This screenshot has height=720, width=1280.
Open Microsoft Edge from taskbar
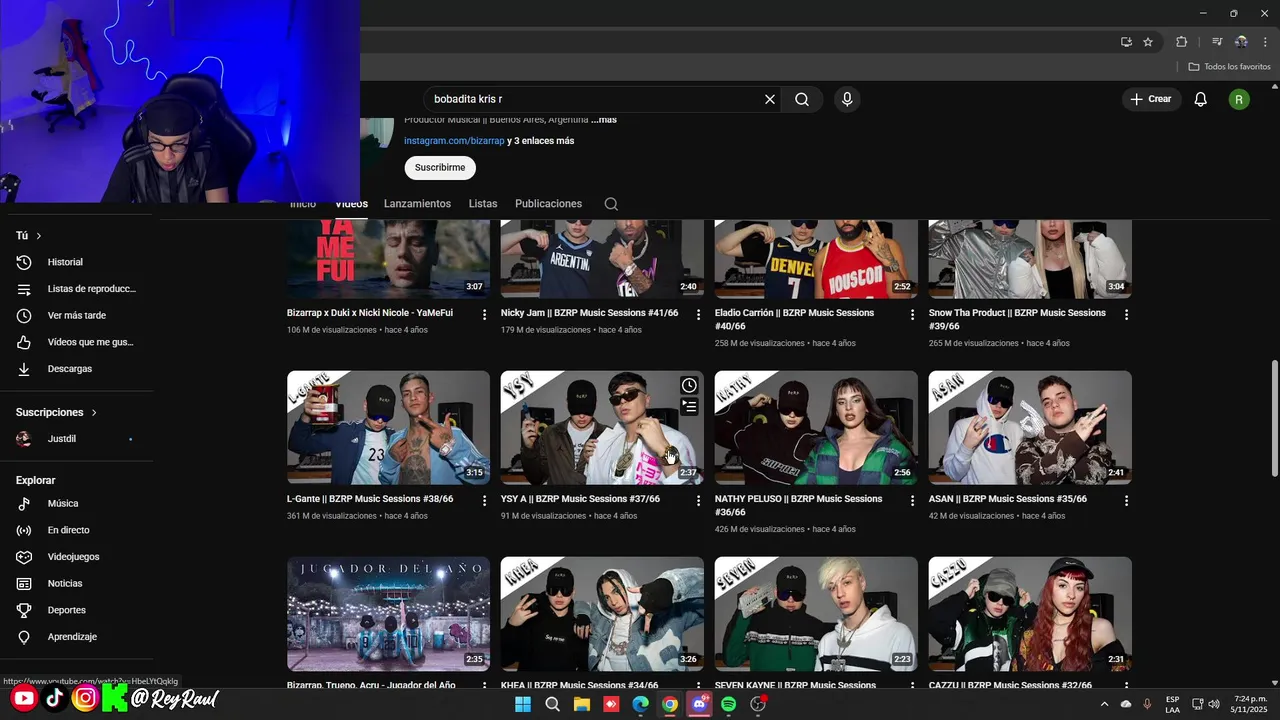click(640, 704)
